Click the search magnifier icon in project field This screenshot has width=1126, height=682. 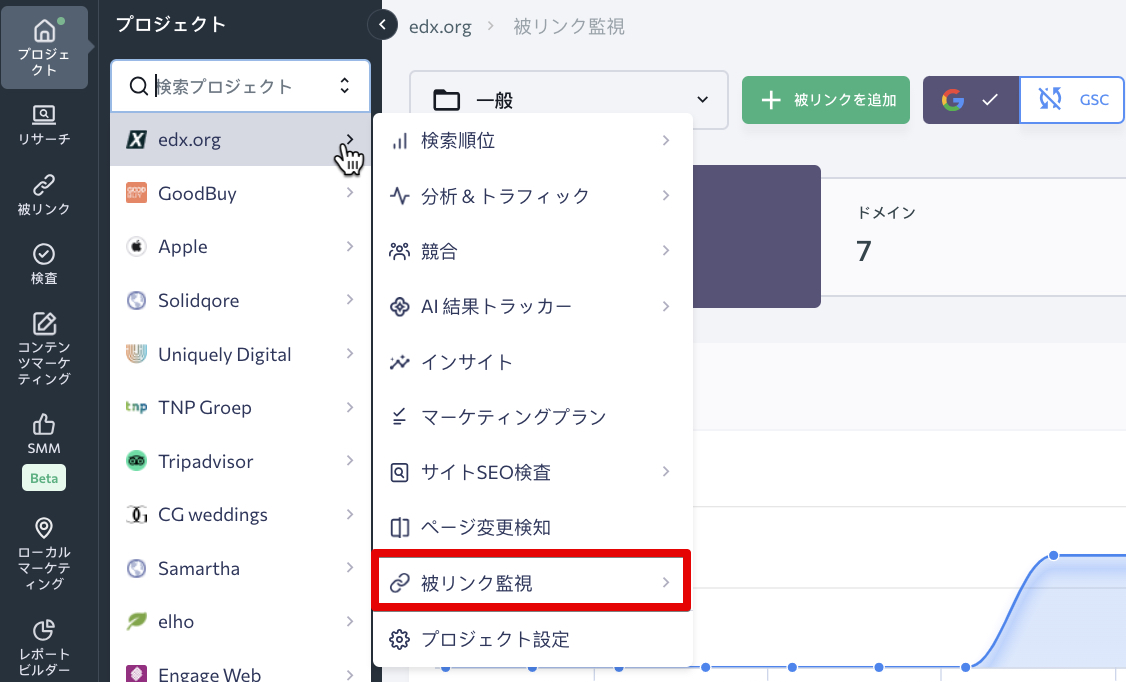139,86
